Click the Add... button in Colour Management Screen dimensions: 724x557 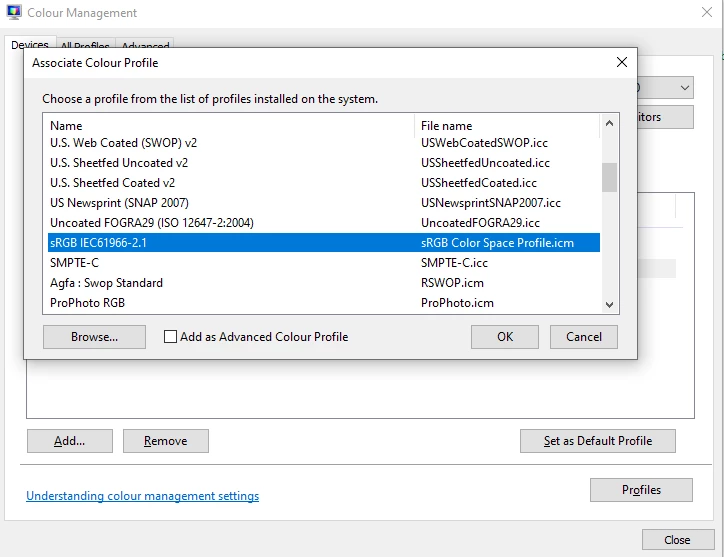(70, 441)
